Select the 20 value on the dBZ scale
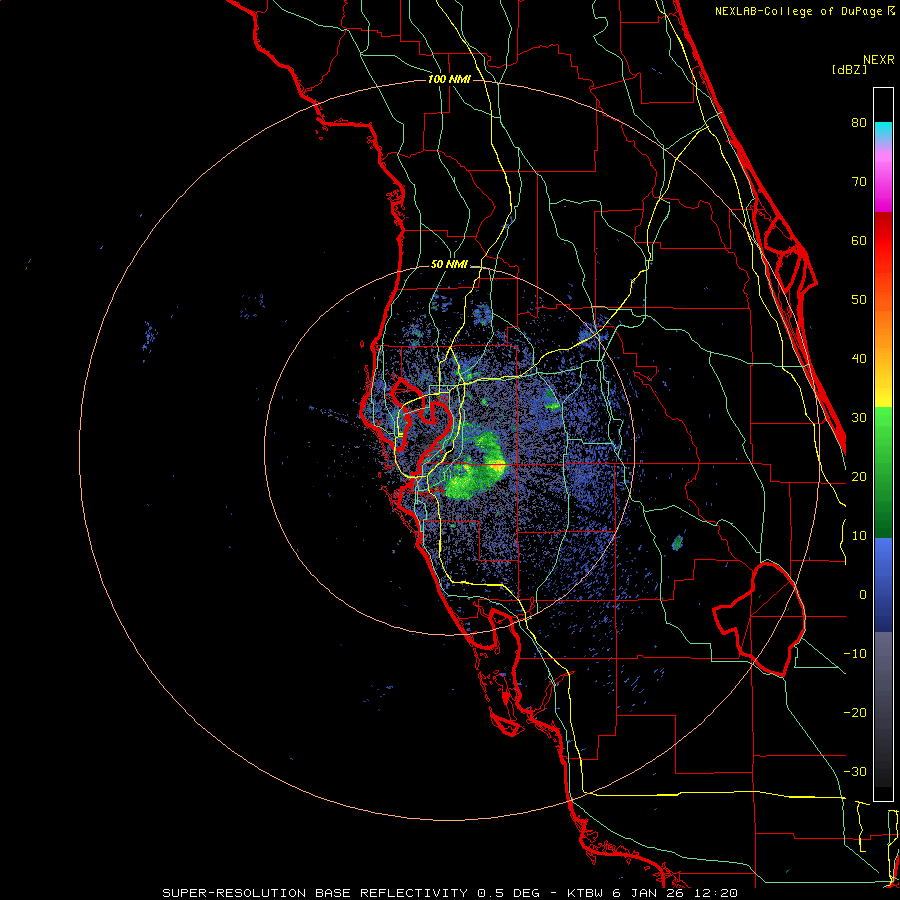 (x=859, y=476)
